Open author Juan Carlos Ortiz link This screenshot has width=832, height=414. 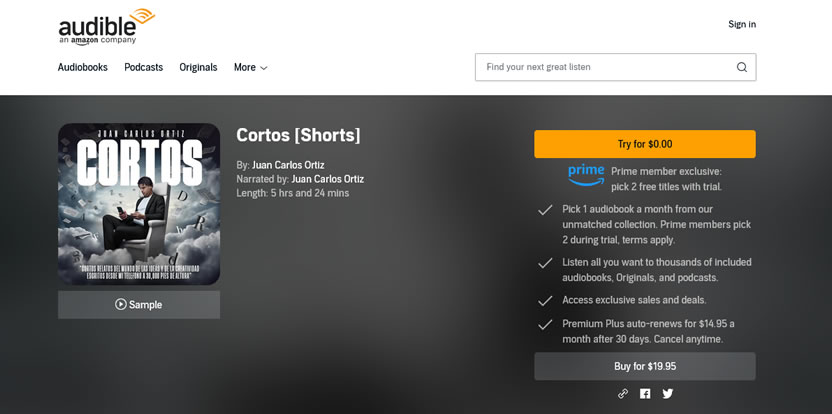tap(288, 165)
